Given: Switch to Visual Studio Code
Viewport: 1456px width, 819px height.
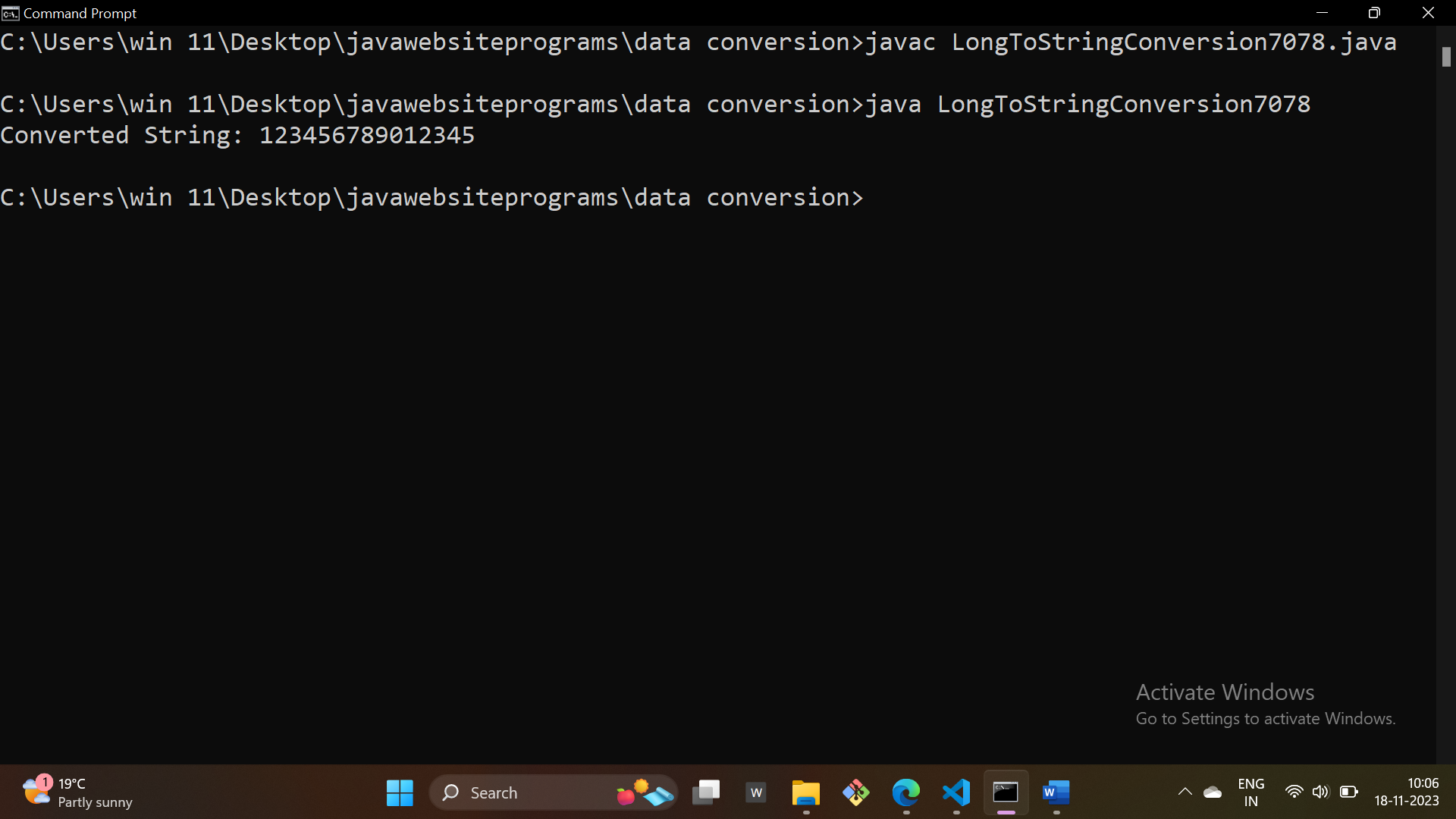Looking at the screenshot, I should pyautogui.click(x=956, y=793).
